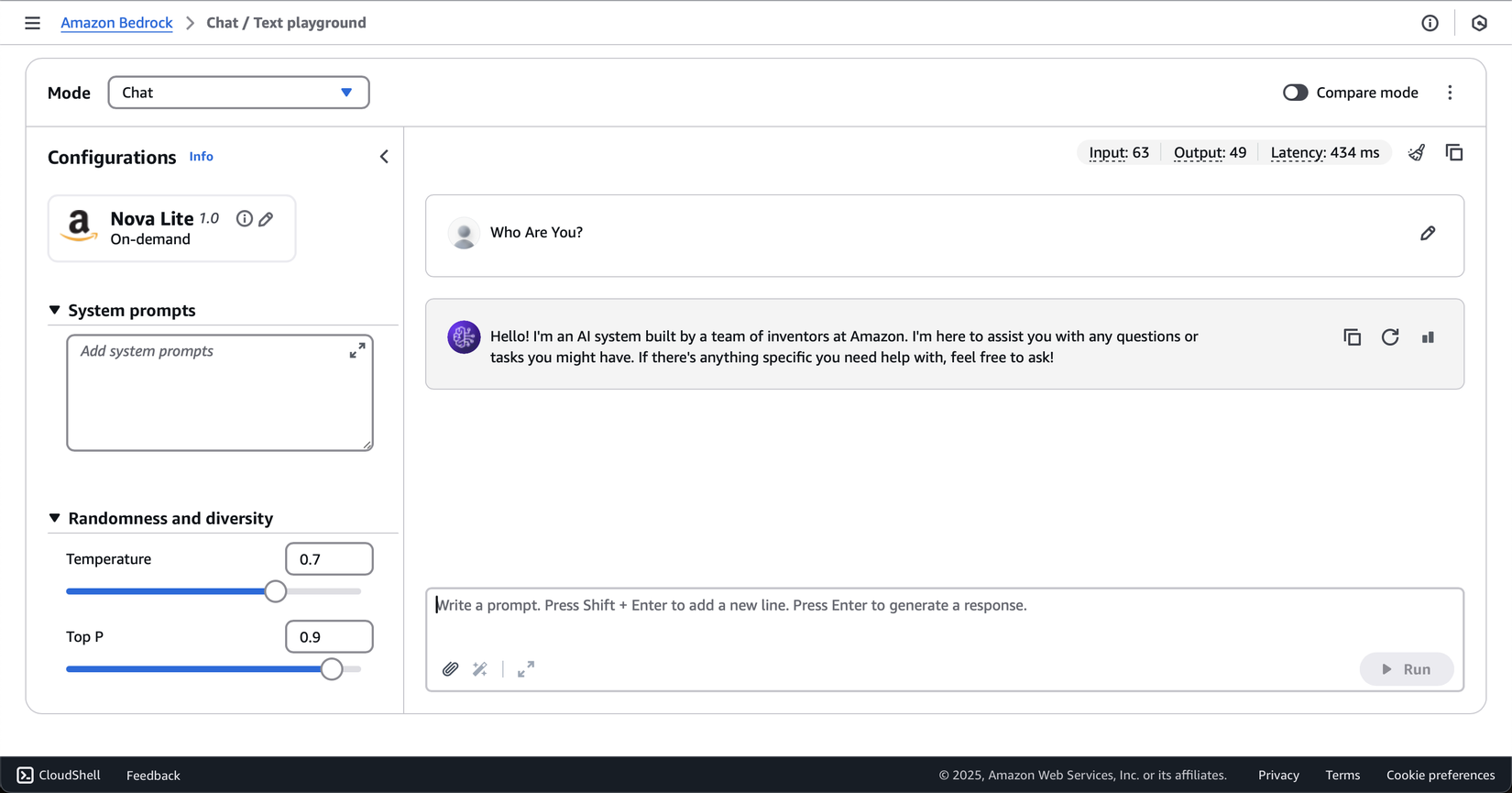Click the On-demand label under Nova Lite
Viewport: 1512px width, 793px height.
[150, 239]
